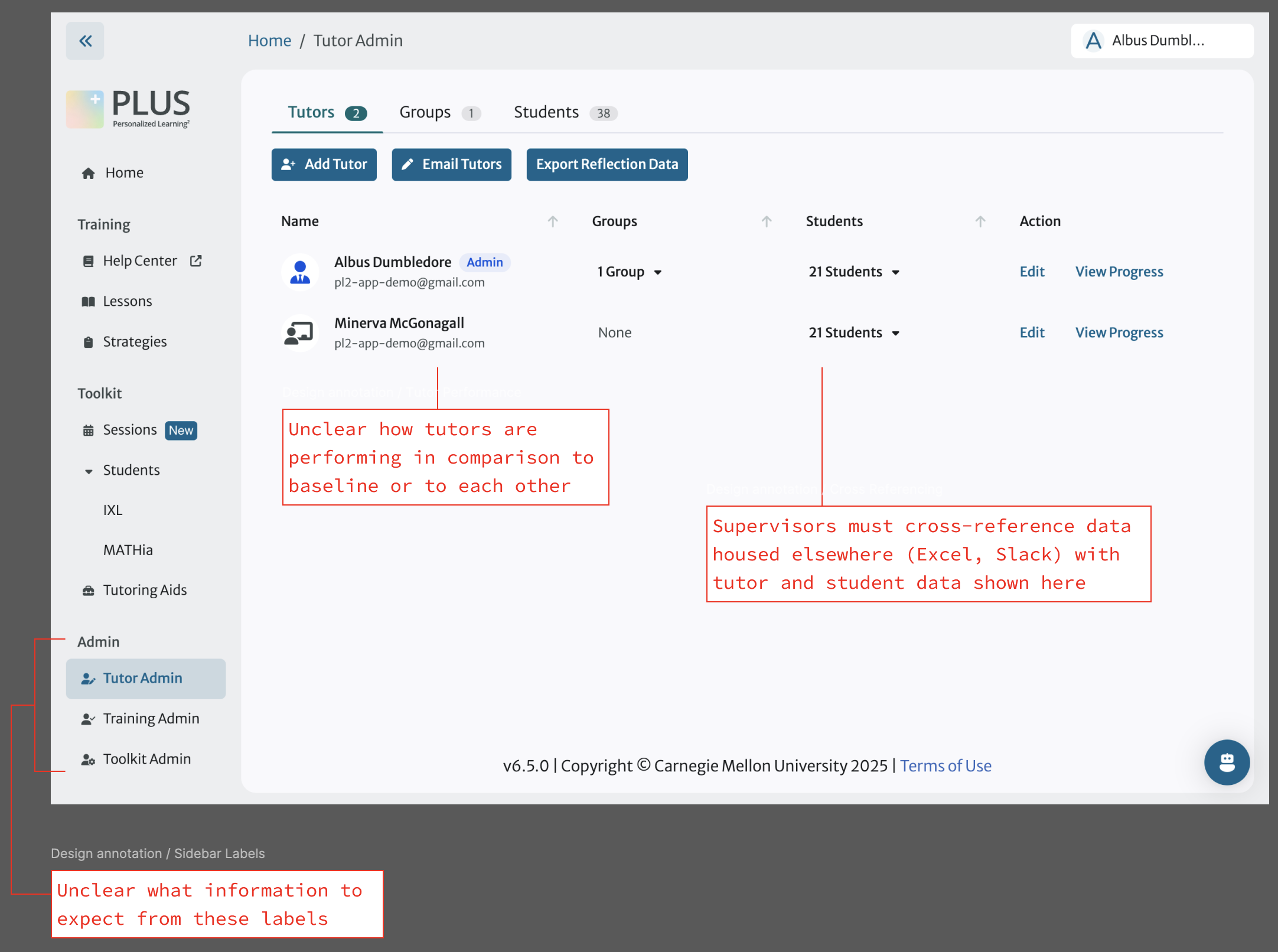Switch to the Groups tab
Viewport: 1278px width, 952px height.
(439, 112)
